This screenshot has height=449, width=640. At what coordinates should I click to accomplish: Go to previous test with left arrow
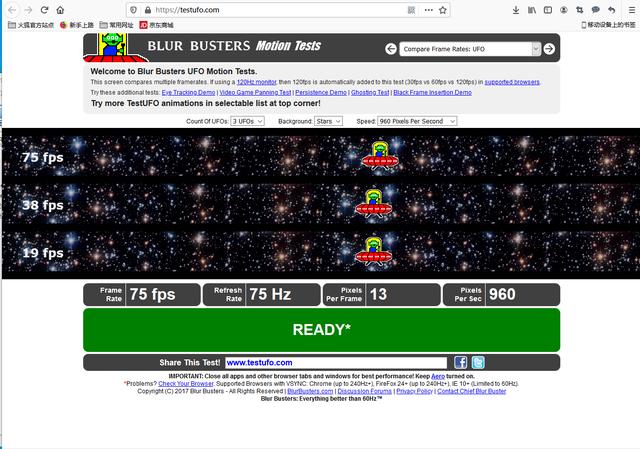click(x=391, y=49)
